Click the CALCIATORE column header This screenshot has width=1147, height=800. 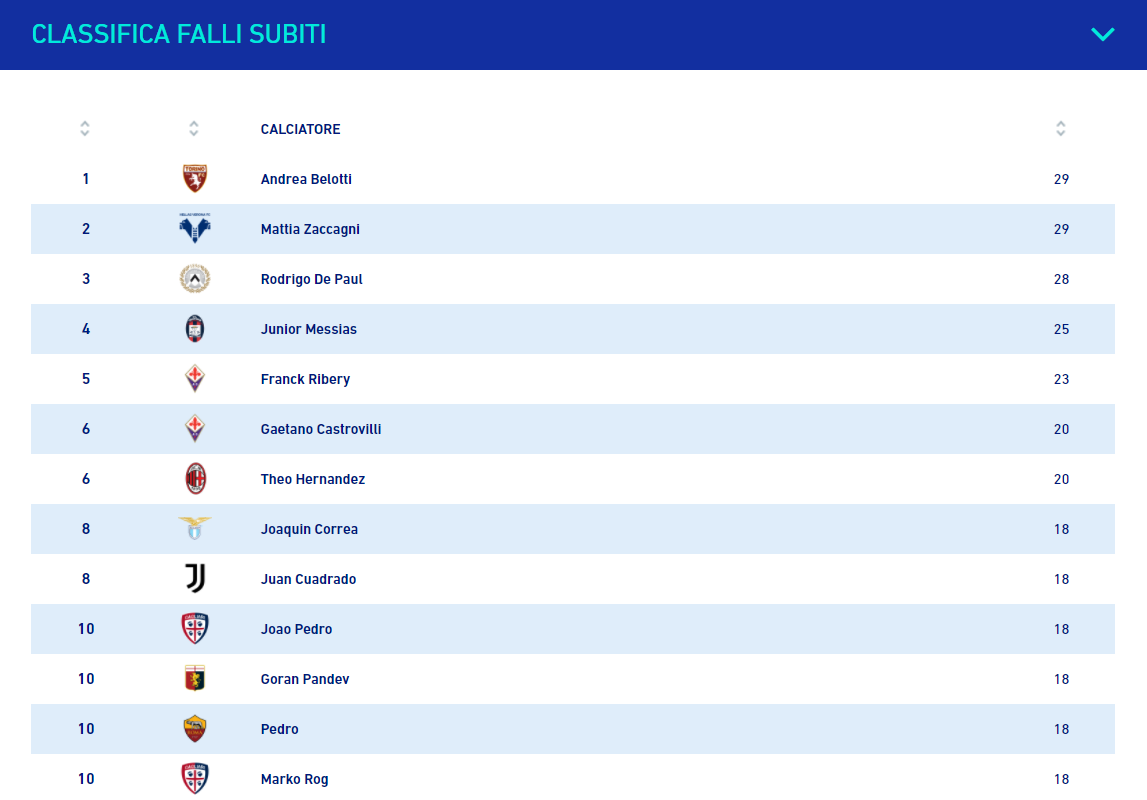click(x=301, y=129)
